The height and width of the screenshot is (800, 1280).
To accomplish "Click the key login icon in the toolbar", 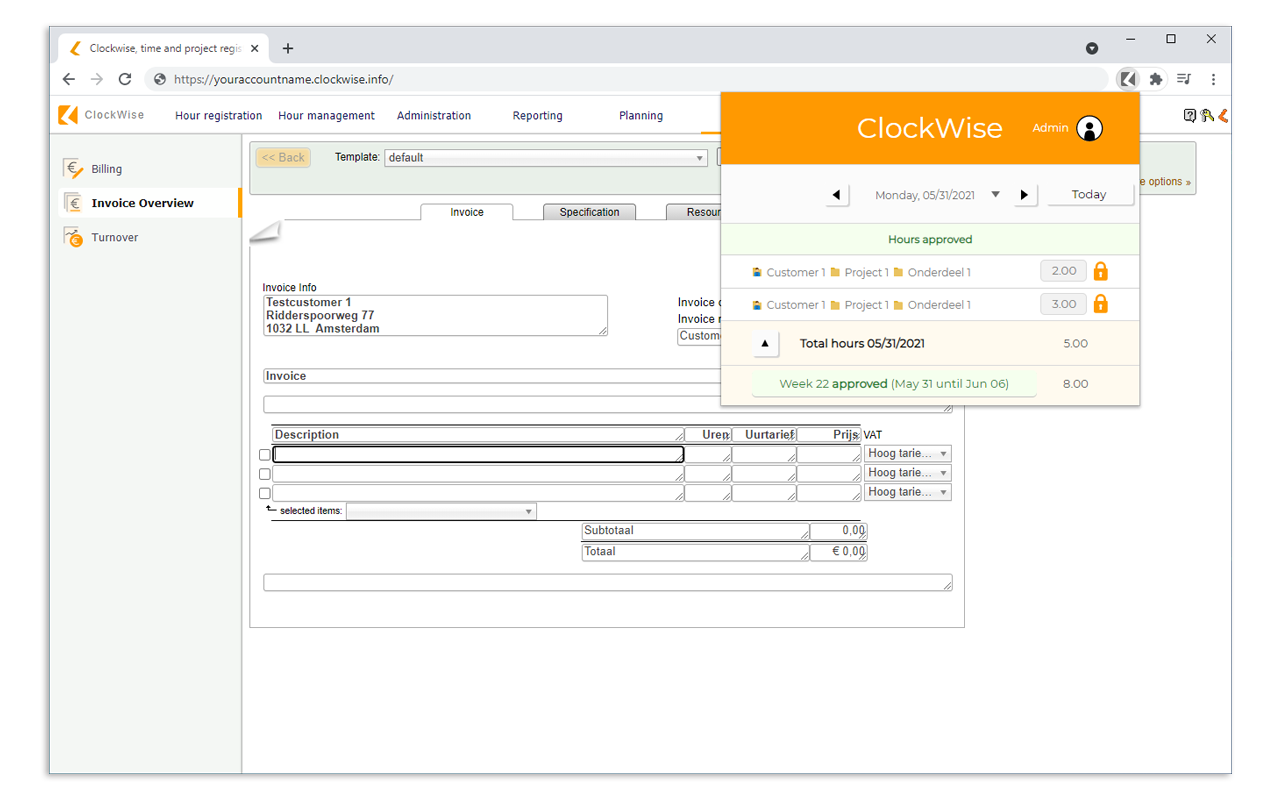I will click(x=1205, y=115).
